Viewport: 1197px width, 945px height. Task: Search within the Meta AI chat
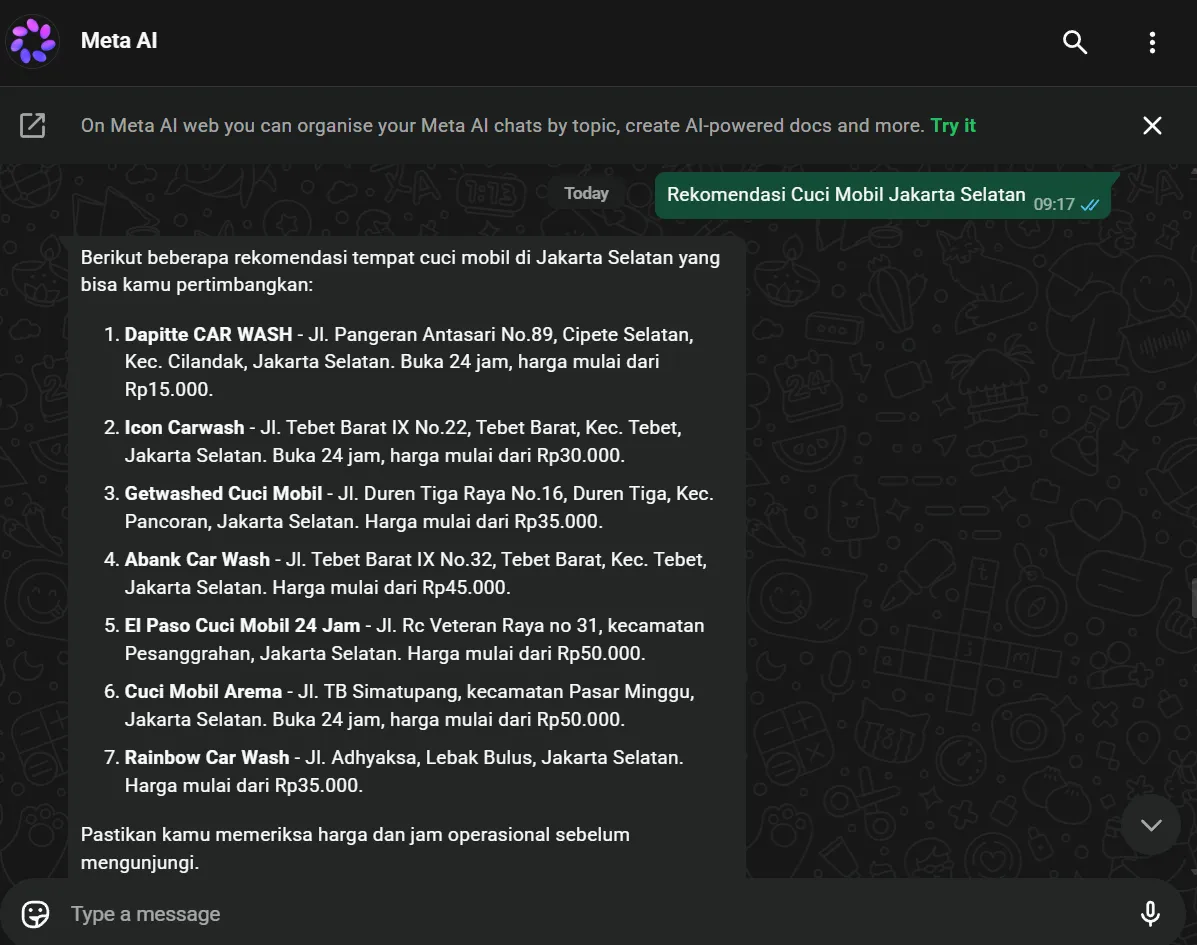(1075, 42)
